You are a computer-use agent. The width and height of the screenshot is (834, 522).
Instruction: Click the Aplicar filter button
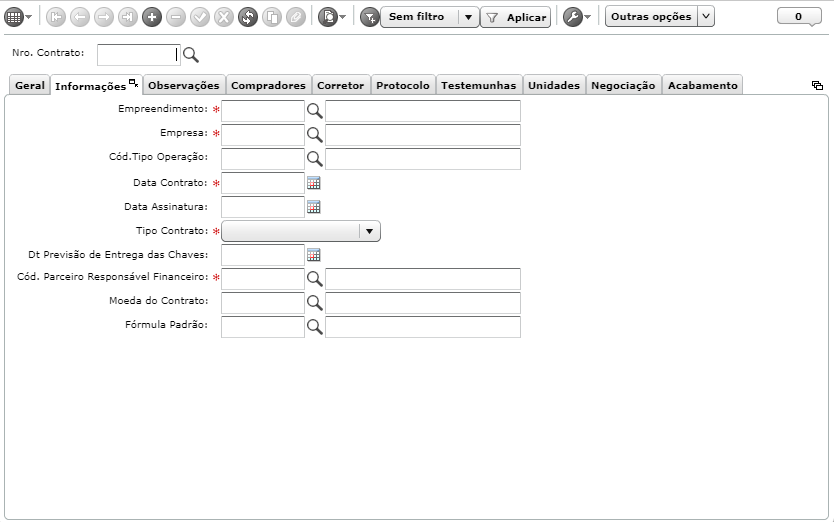(515, 17)
